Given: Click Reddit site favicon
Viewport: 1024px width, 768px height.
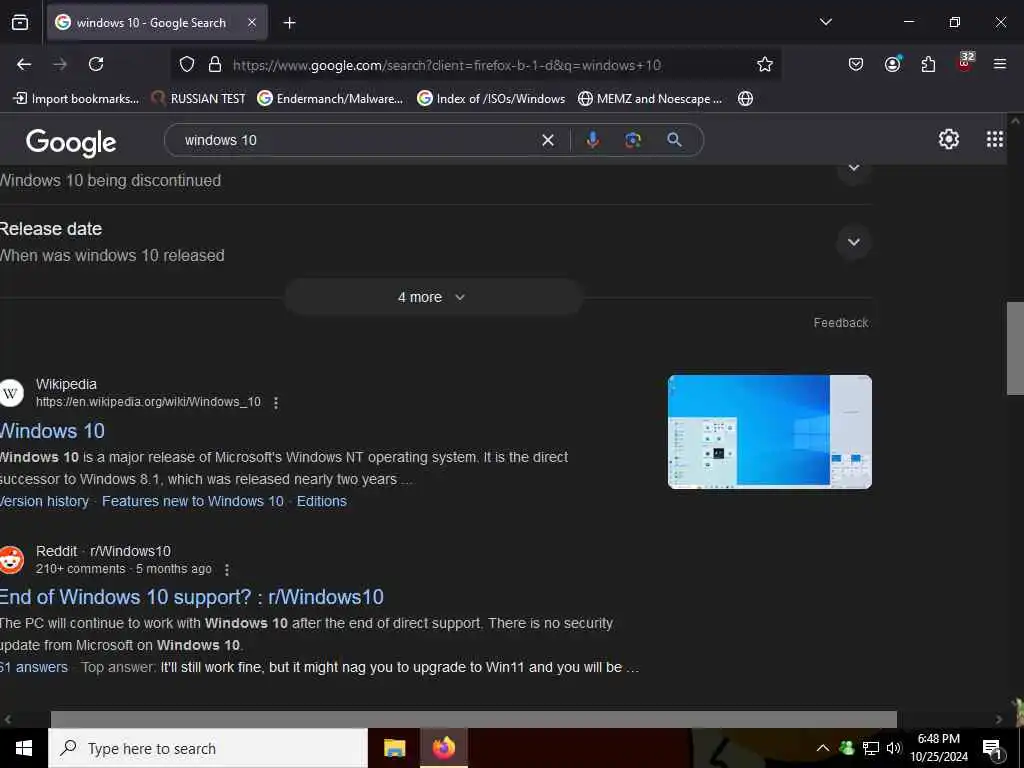Looking at the screenshot, I should pyautogui.click(x=11, y=560).
